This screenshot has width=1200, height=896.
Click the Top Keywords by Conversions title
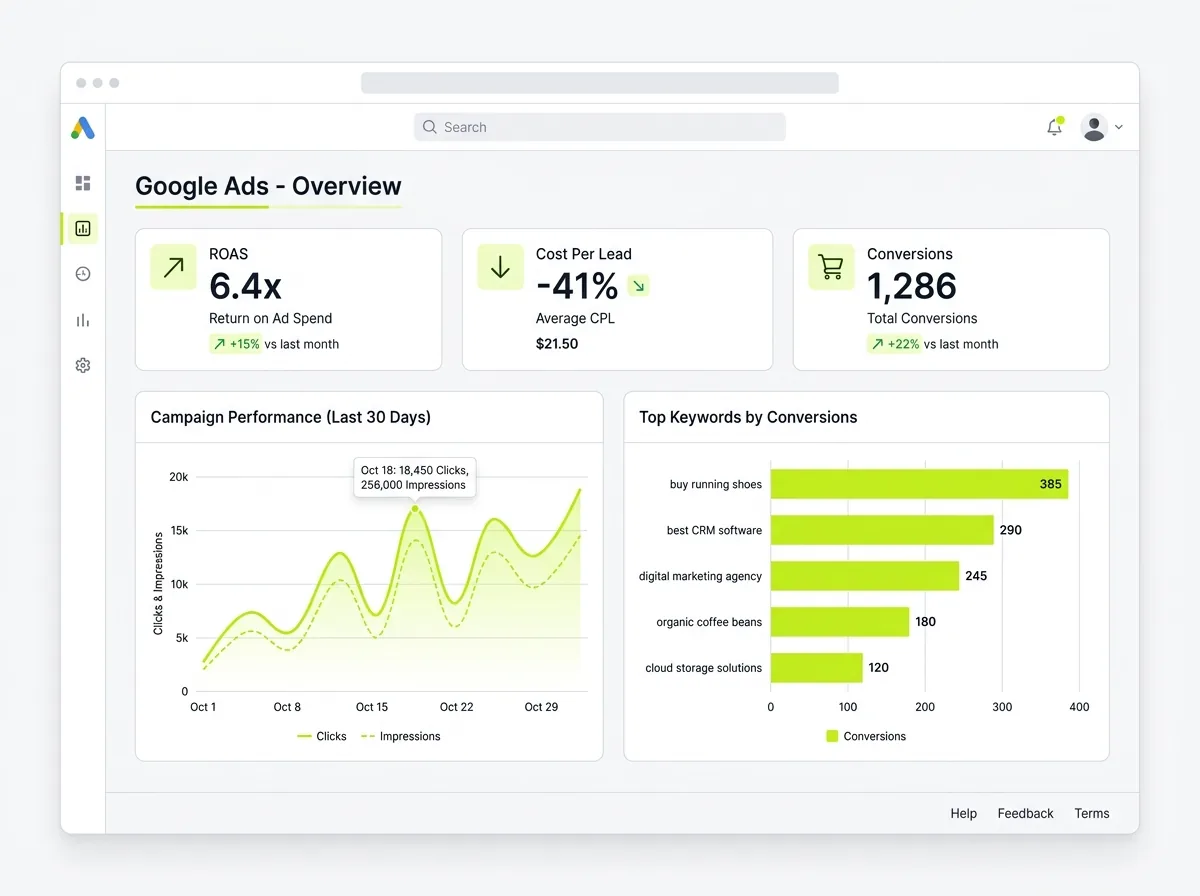(x=748, y=417)
